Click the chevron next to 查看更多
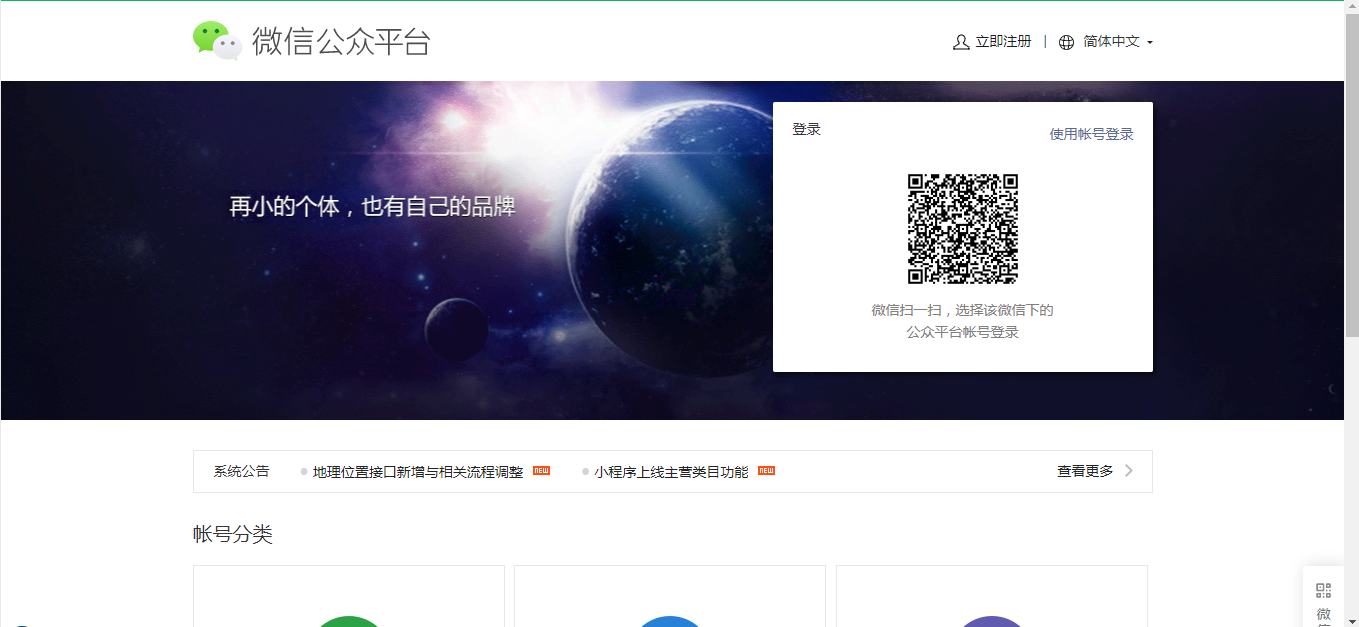 point(1129,471)
